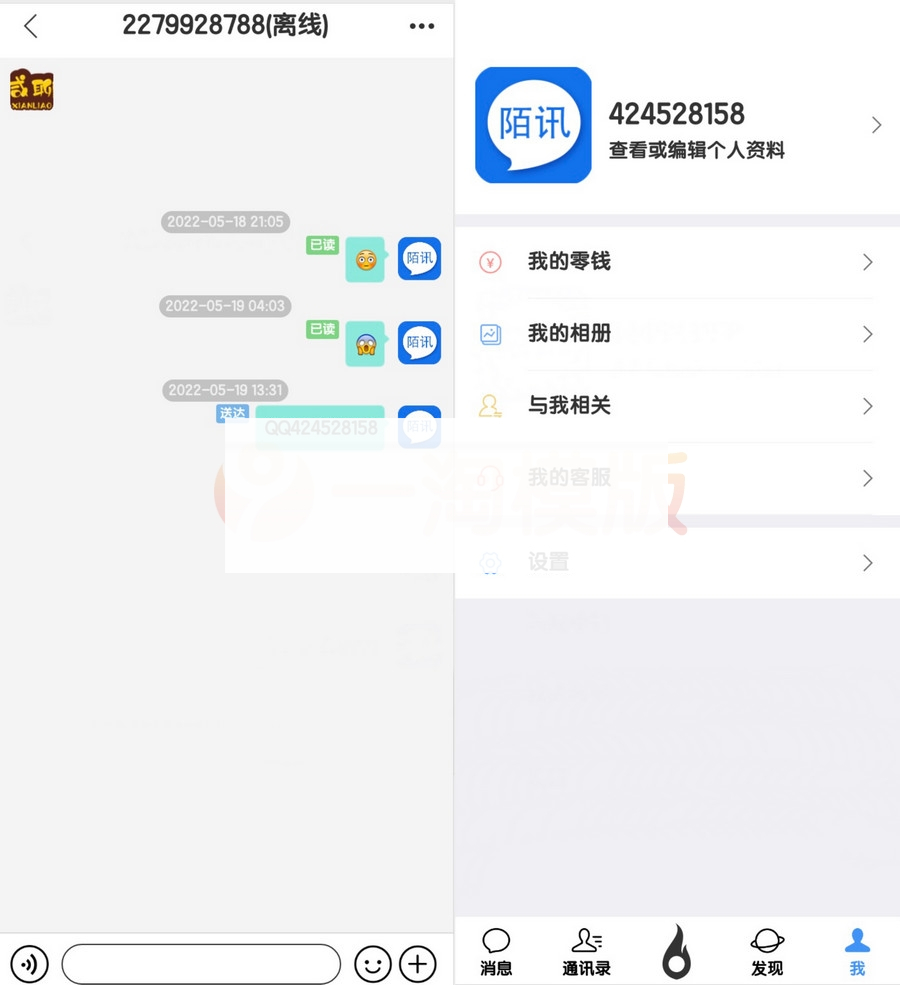This screenshot has width=900, height=985.
Task: Tap the wallet icon beside 我的零钱
Action: (x=490, y=261)
